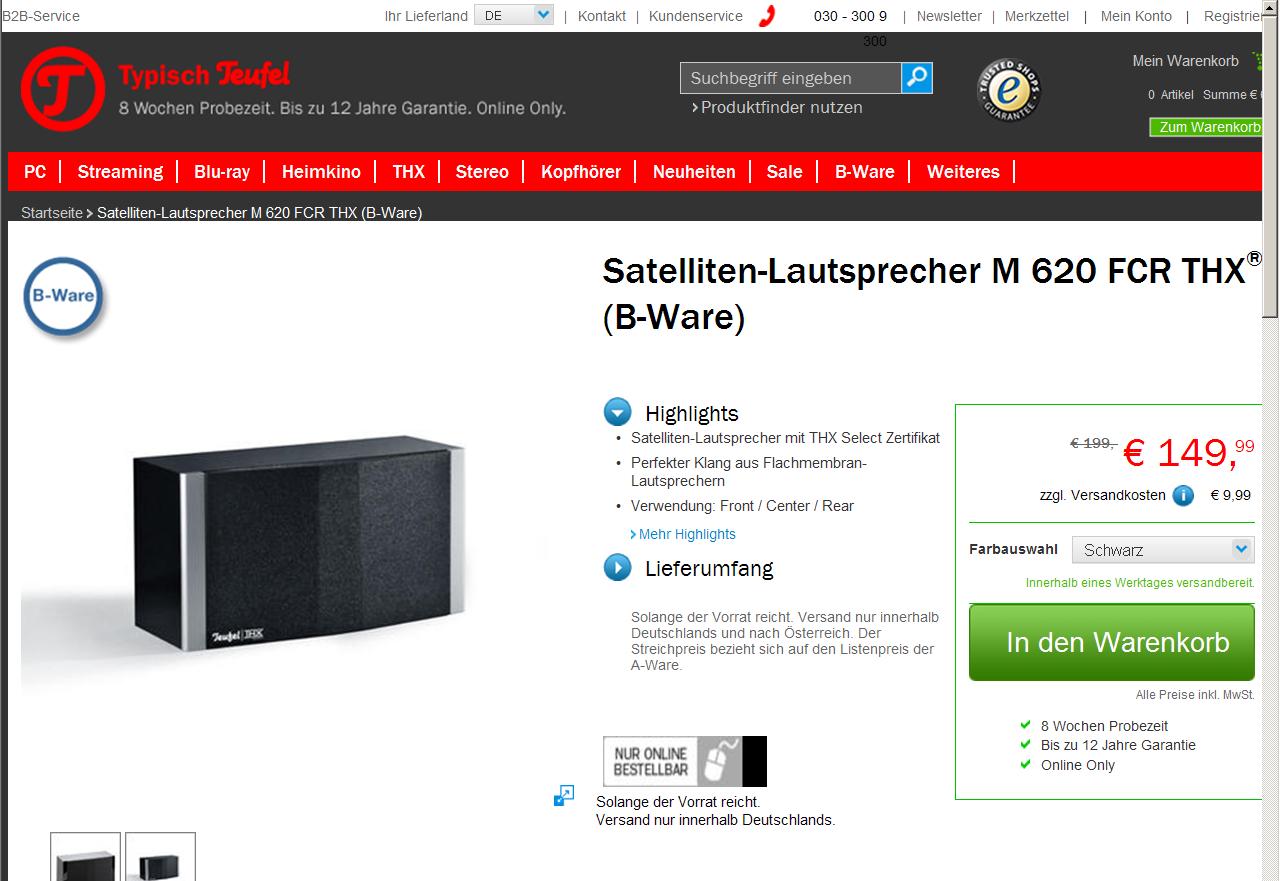Open the Ihr Lieferland DE dropdown
Image resolution: width=1280 pixels, height=881 pixels.
[x=514, y=15]
